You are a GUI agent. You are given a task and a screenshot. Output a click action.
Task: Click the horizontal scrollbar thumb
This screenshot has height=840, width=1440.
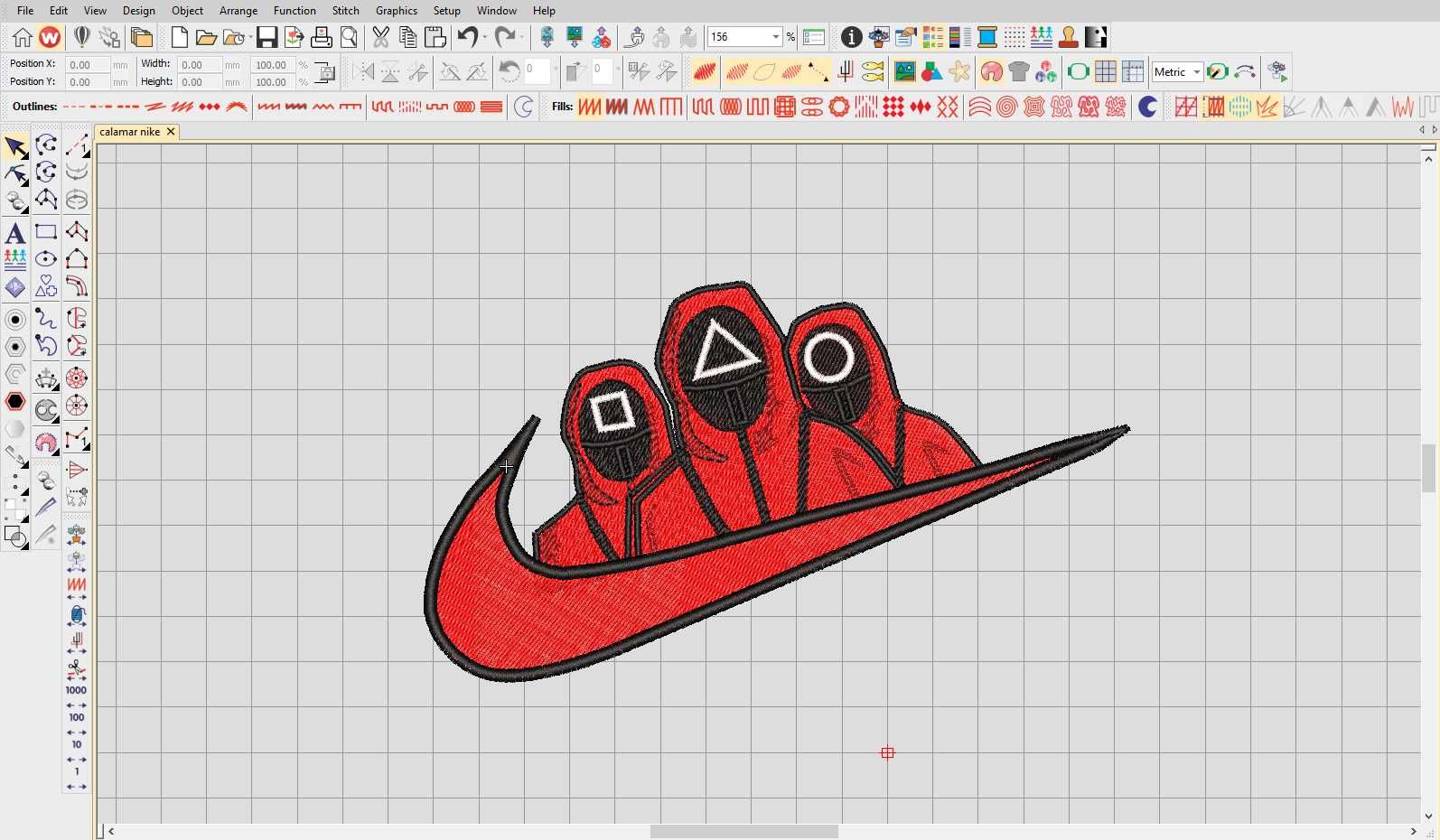[744, 831]
